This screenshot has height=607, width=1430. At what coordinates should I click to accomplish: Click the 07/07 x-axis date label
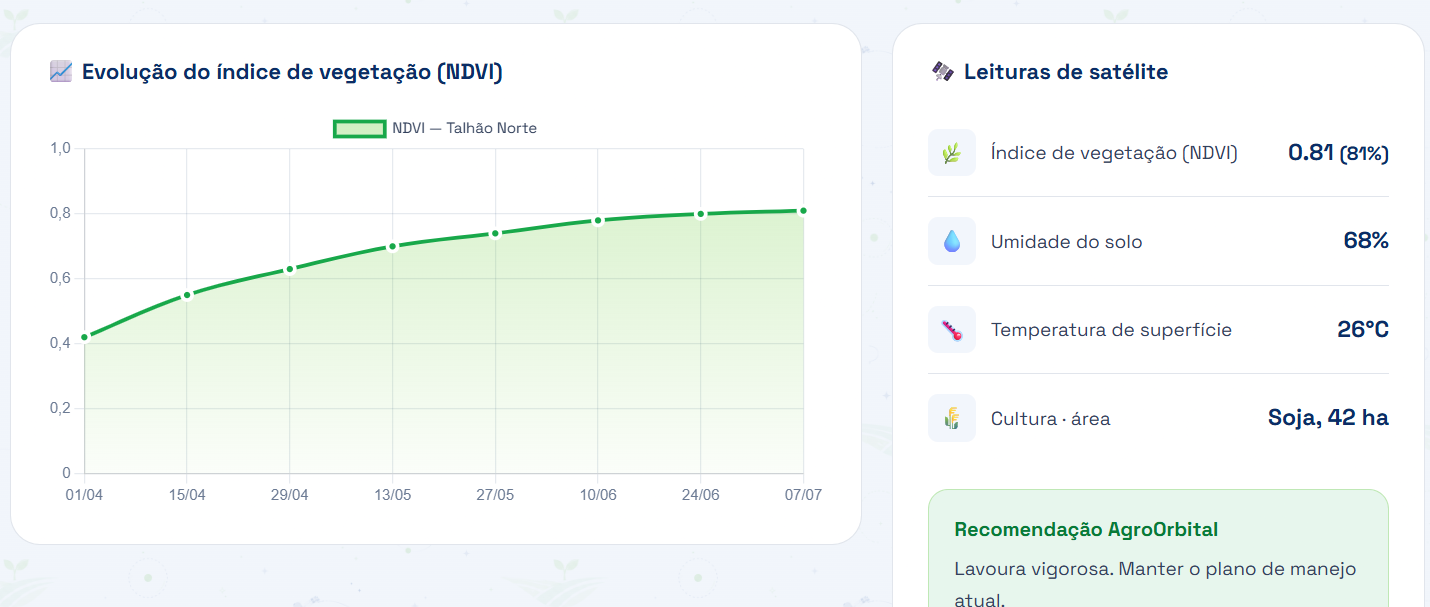pos(803,495)
